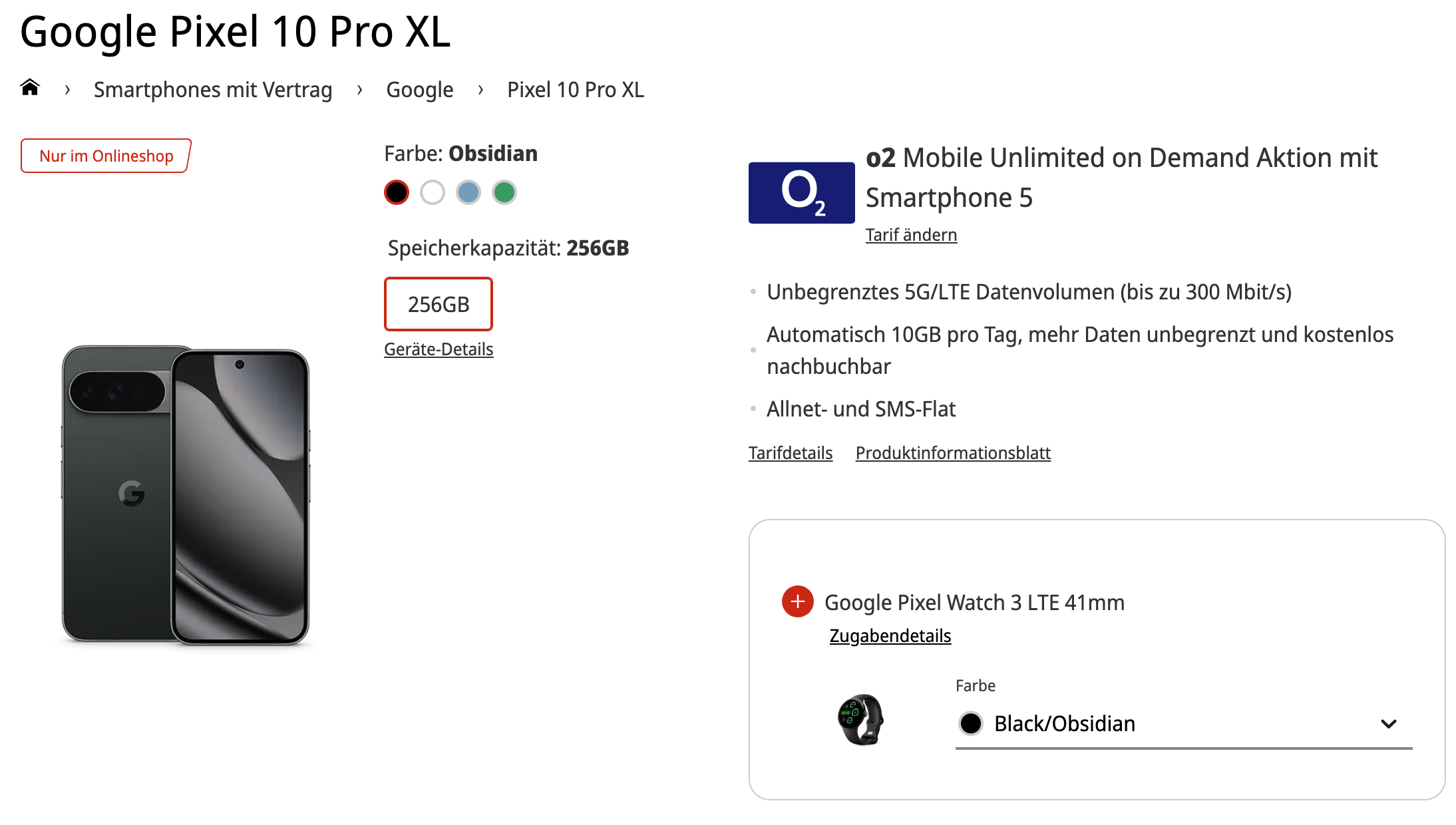Select the green color option
Screen dimensions: 1456x825
[x=504, y=192]
